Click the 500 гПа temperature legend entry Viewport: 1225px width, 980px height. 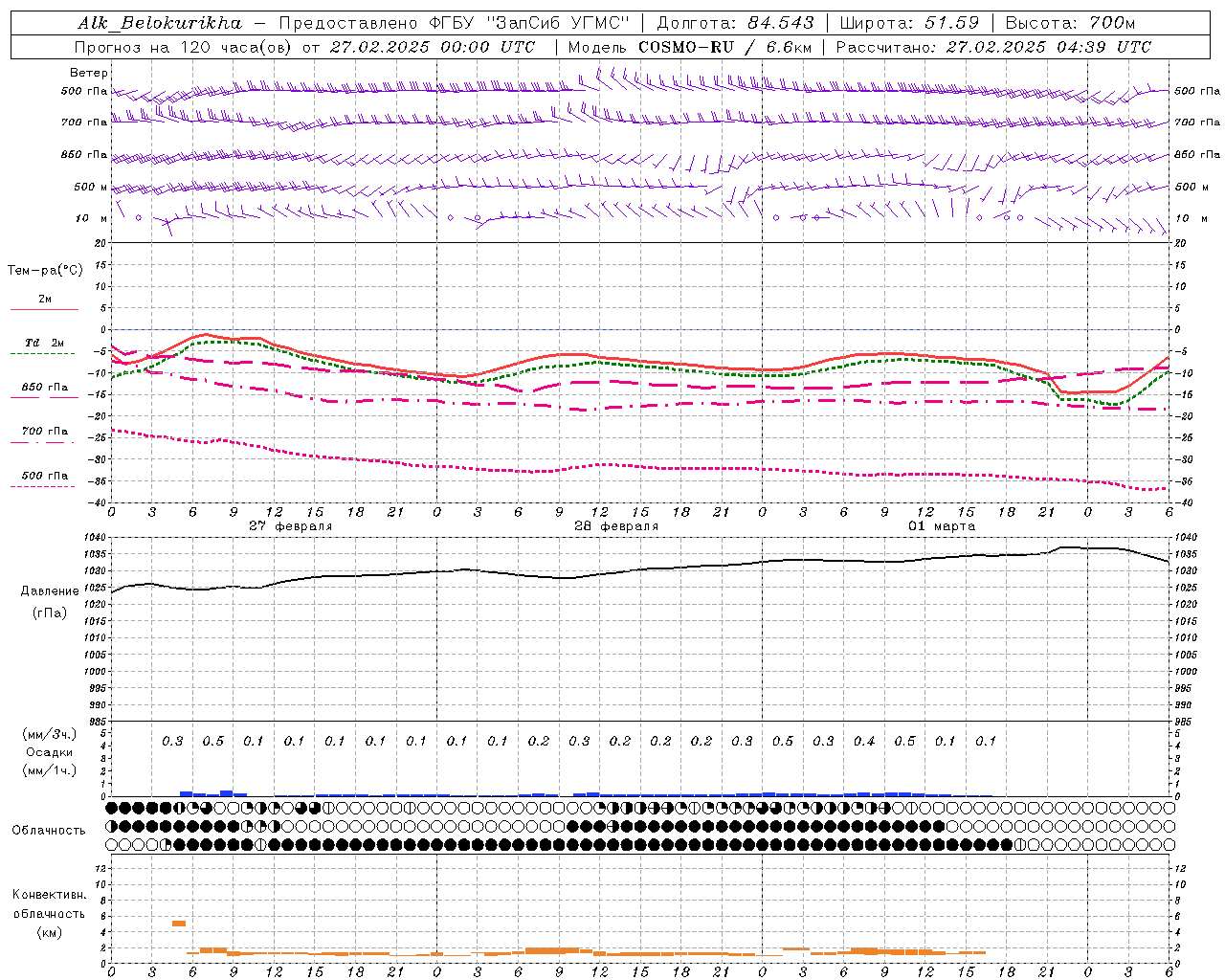pyautogui.click(x=45, y=476)
